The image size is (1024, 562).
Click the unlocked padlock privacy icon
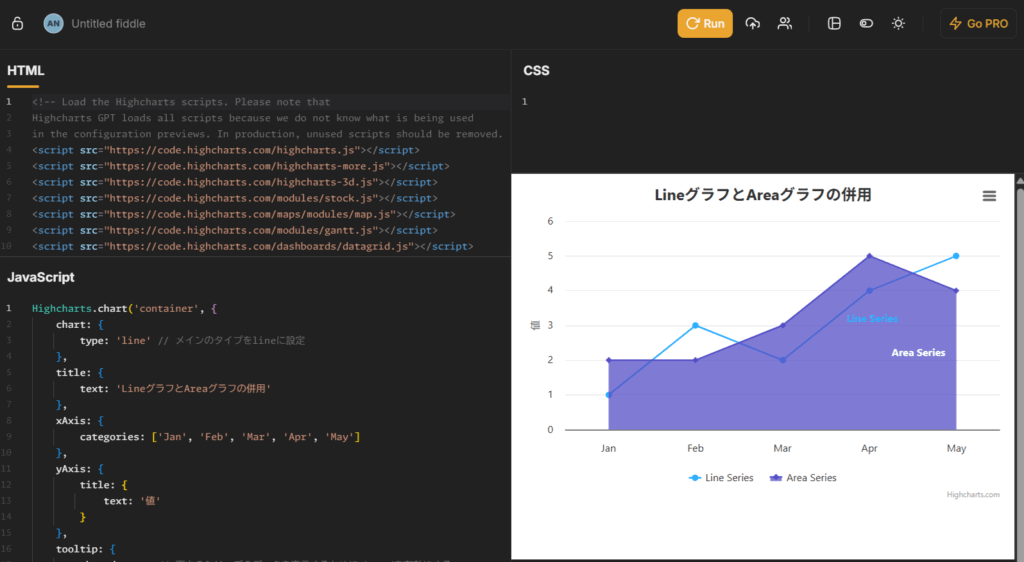(17, 23)
